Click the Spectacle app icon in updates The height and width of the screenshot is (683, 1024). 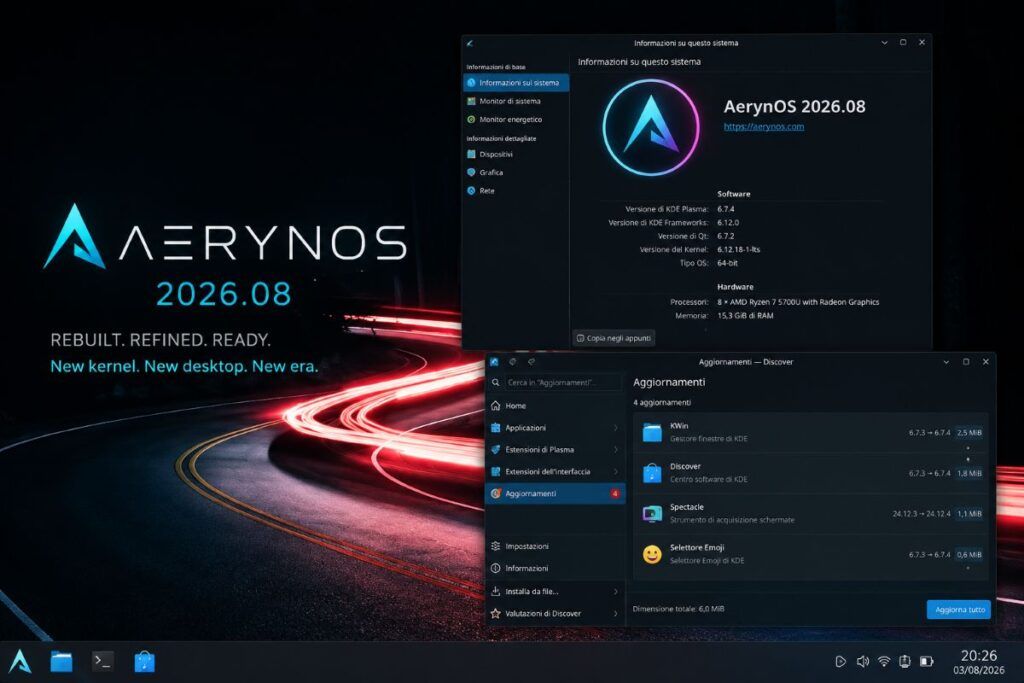point(652,513)
